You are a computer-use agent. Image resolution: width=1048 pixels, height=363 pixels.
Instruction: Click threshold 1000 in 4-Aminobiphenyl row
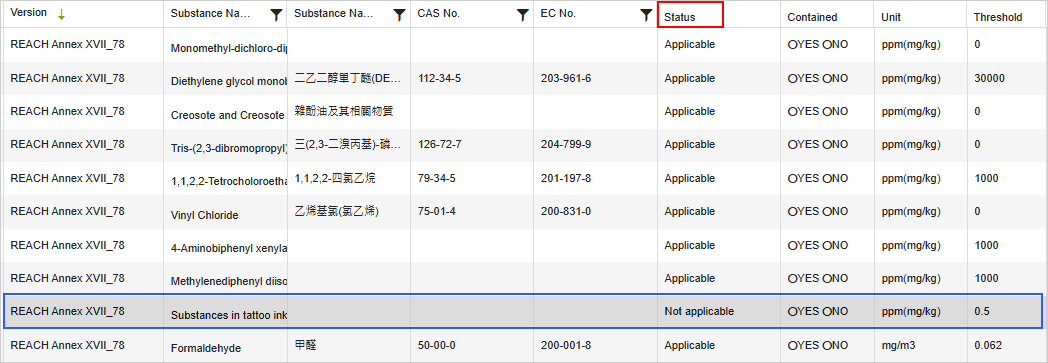pyautogui.click(x=987, y=245)
